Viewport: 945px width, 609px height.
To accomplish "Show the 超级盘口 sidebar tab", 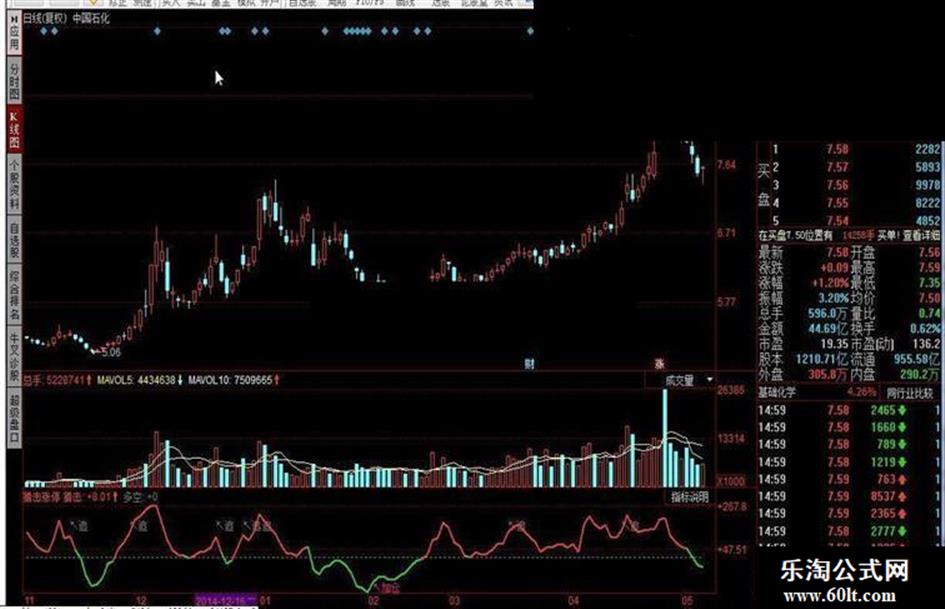I will [14, 417].
